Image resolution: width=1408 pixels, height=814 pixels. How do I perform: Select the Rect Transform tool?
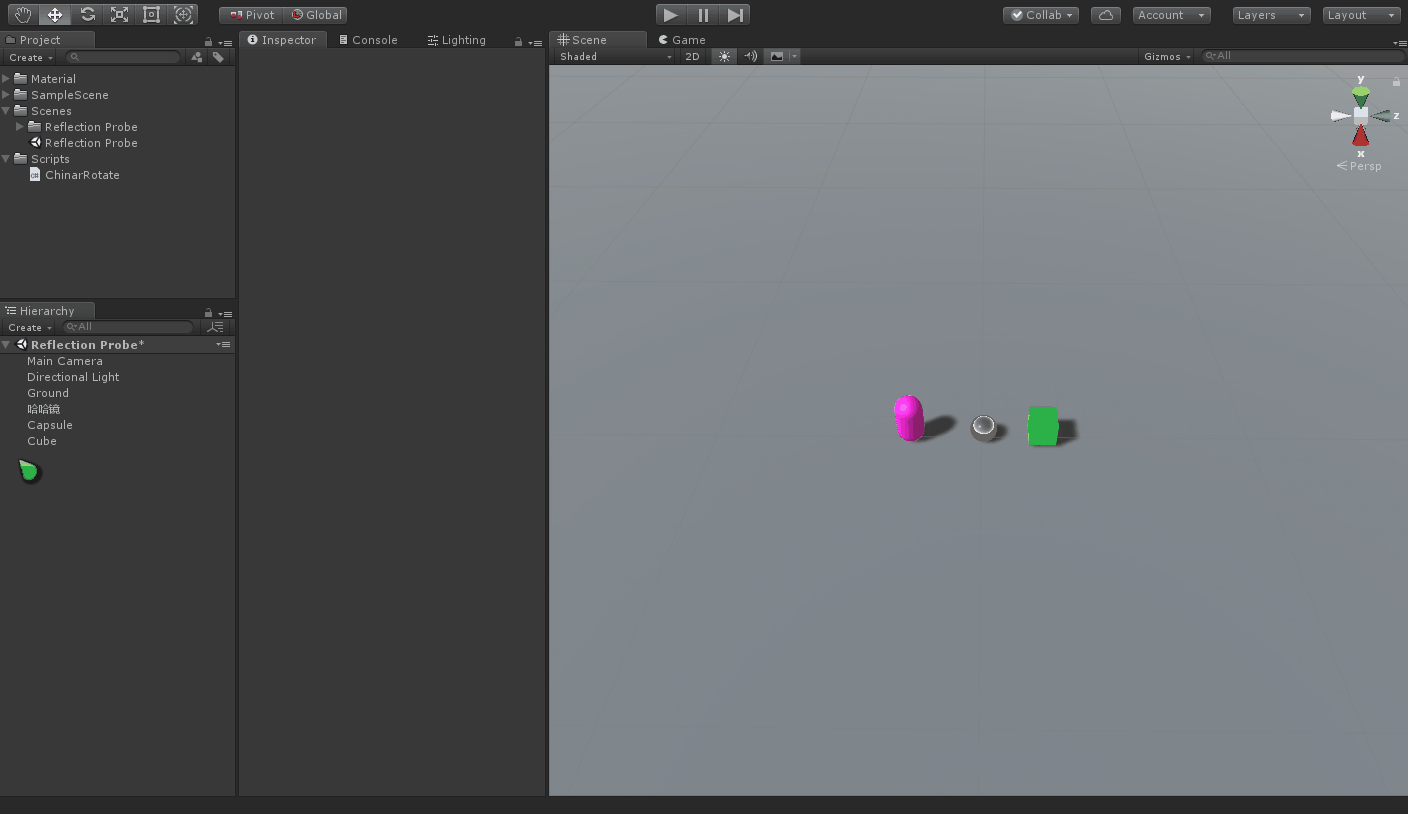[x=151, y=15]
